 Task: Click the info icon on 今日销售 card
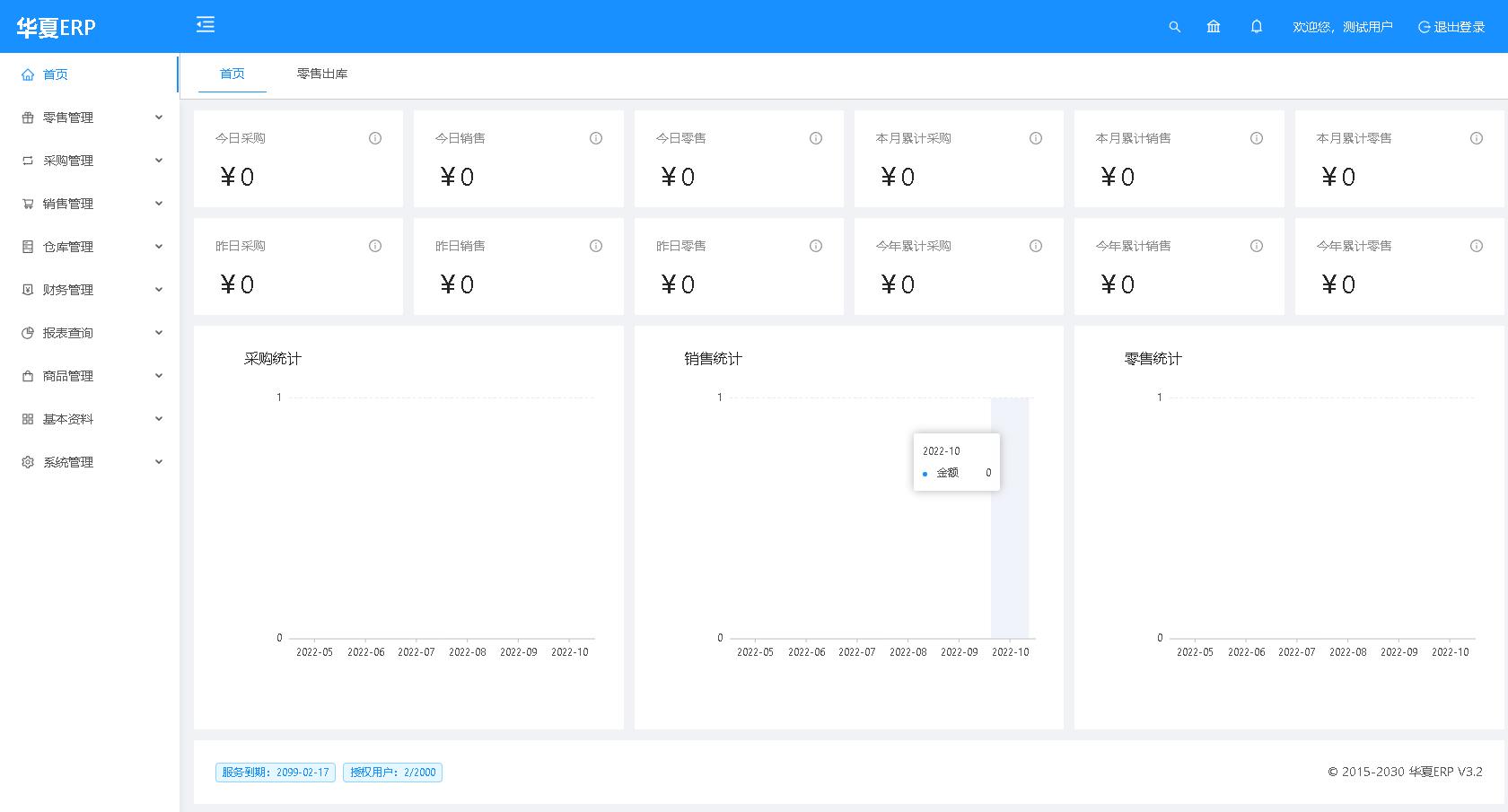[596, 138]
